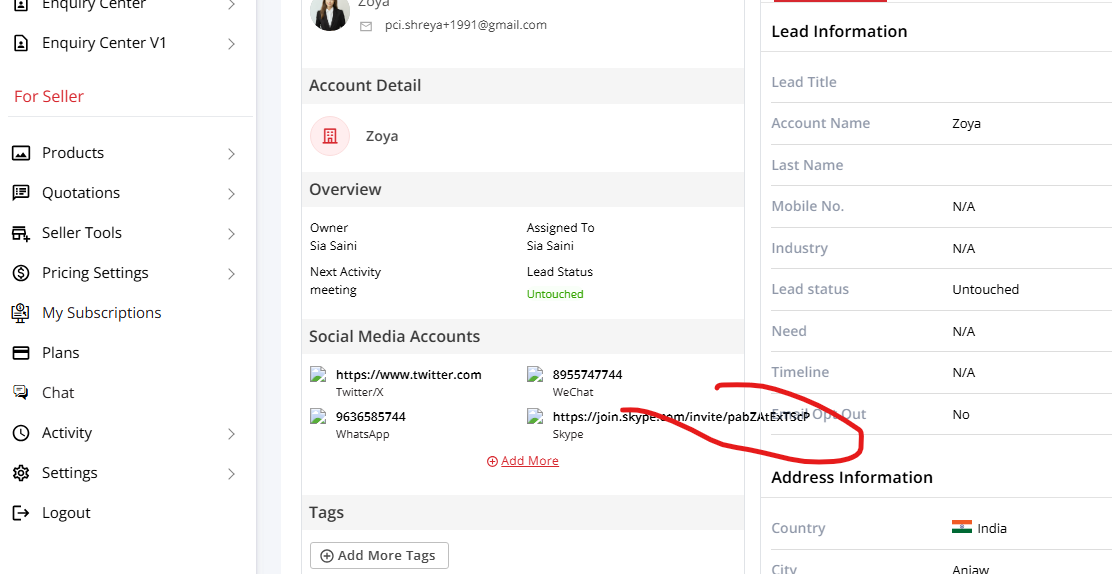
Task: Expand the Products submenu chevron
Action: 231,154
